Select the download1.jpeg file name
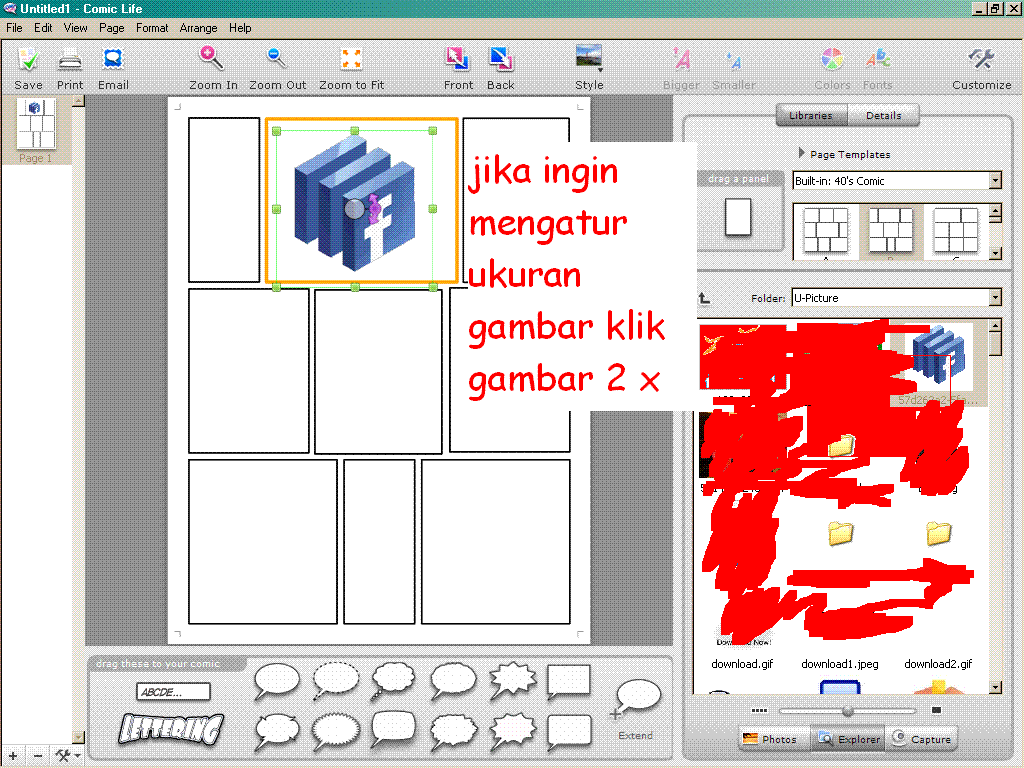The width and height of the screenshot is (1024, 768). pyautogui.click(x=840, y=664)
